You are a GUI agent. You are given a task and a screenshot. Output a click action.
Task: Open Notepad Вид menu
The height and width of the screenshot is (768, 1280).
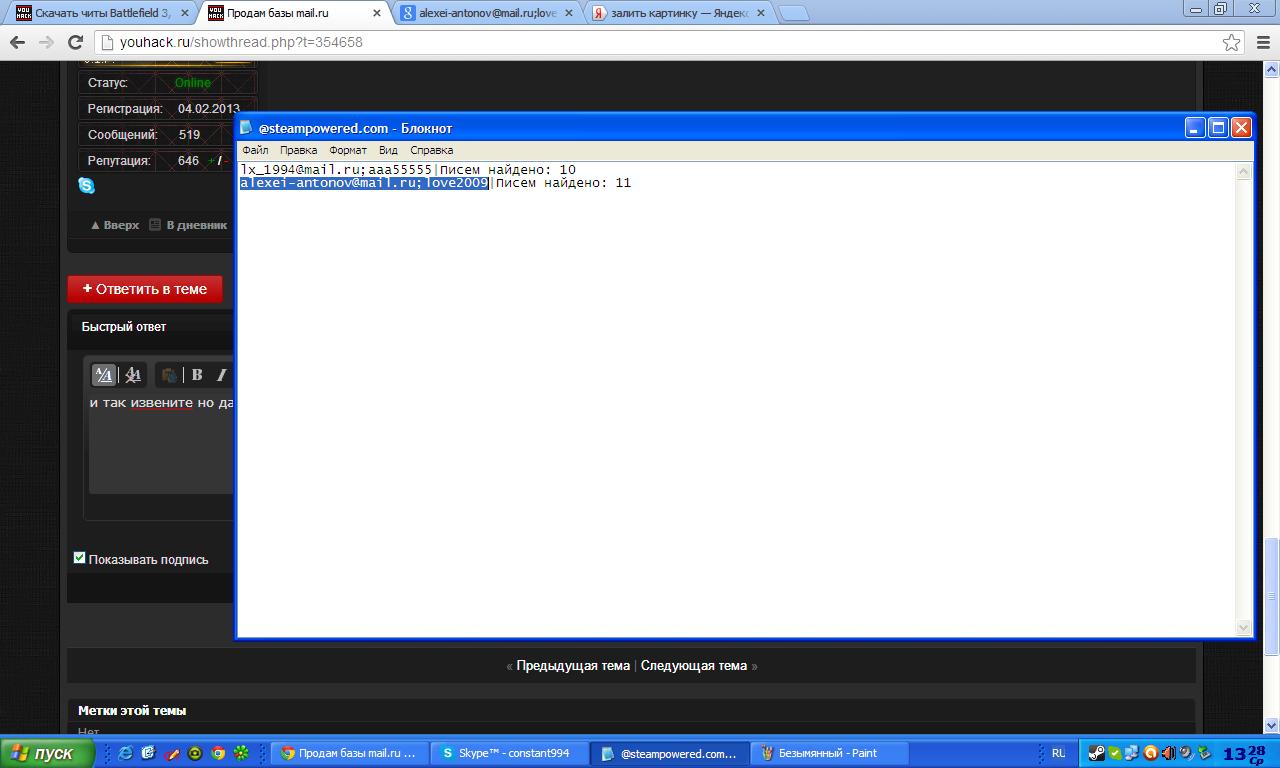tap(388, 150)
